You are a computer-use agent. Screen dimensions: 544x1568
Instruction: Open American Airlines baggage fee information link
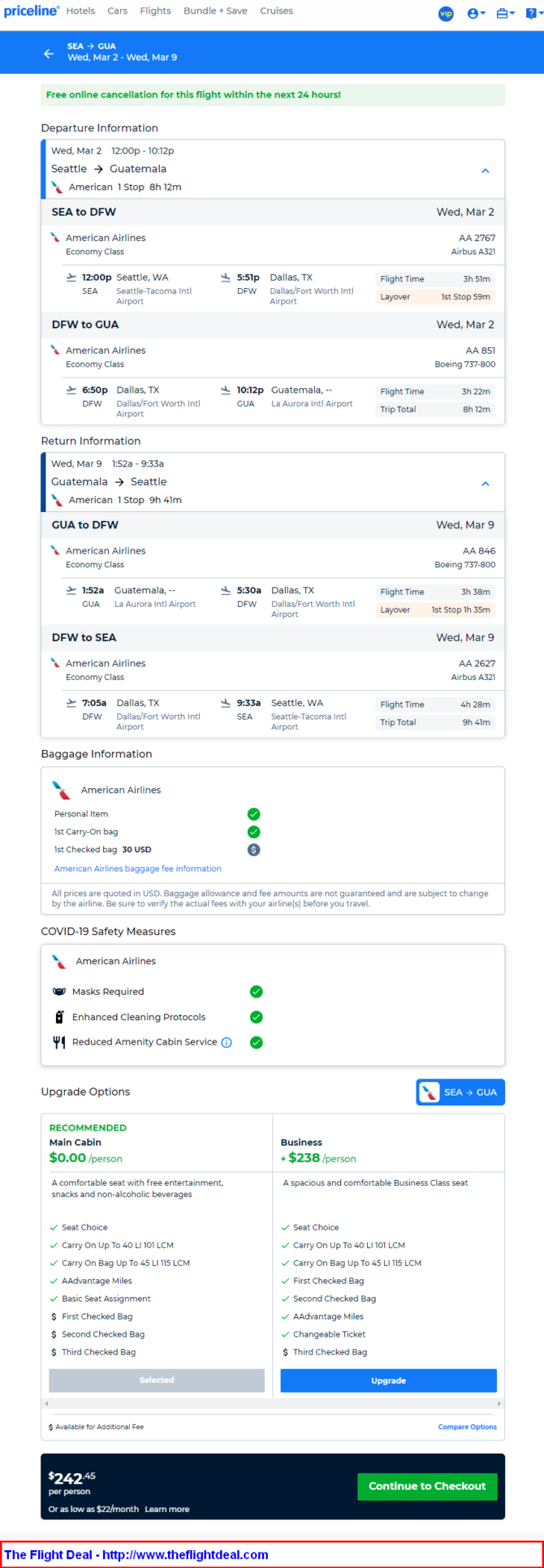pyautogui.click(x=138, y=868)
